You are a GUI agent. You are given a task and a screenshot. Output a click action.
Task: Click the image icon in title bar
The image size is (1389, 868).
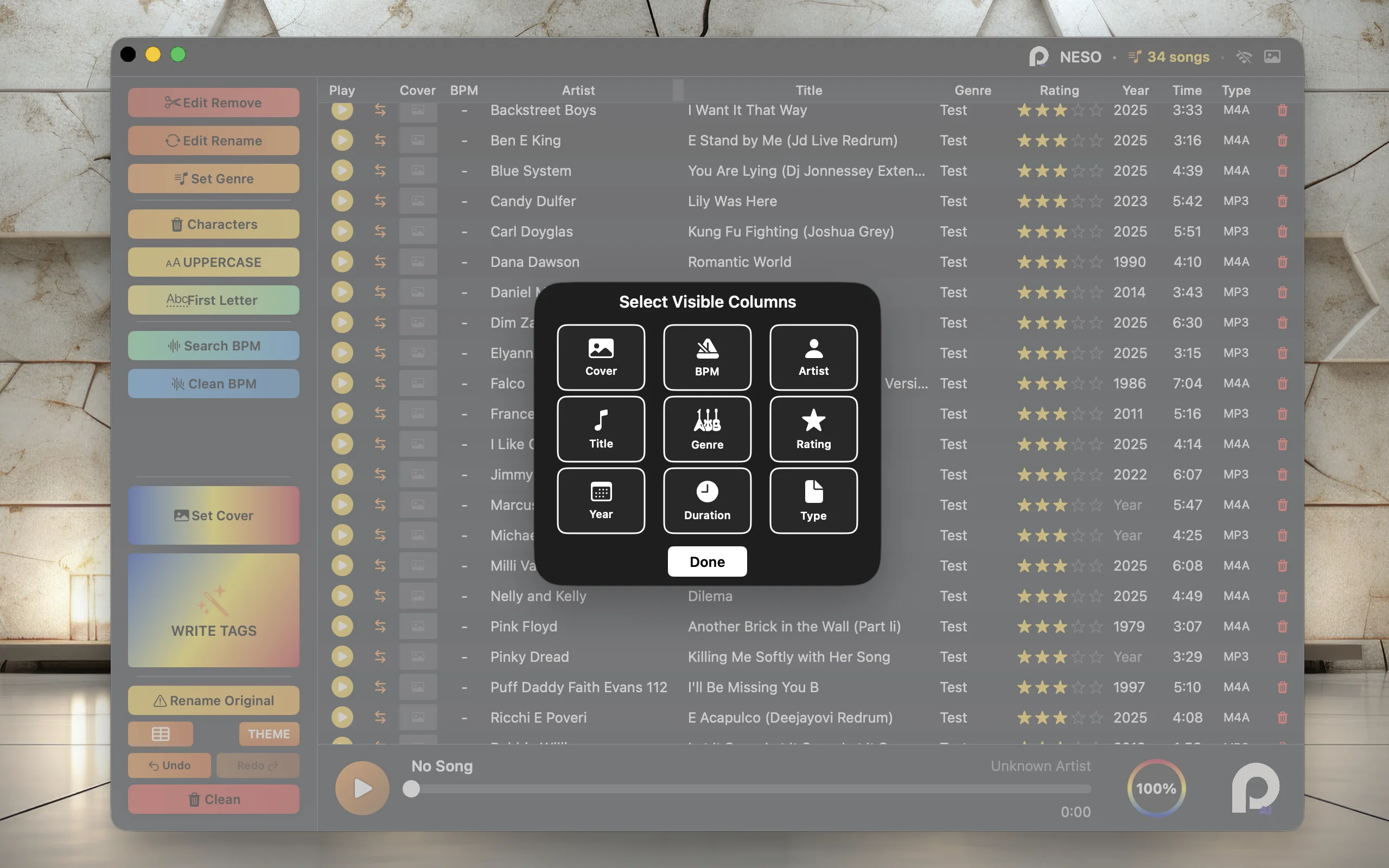(x=1272, y=57)
